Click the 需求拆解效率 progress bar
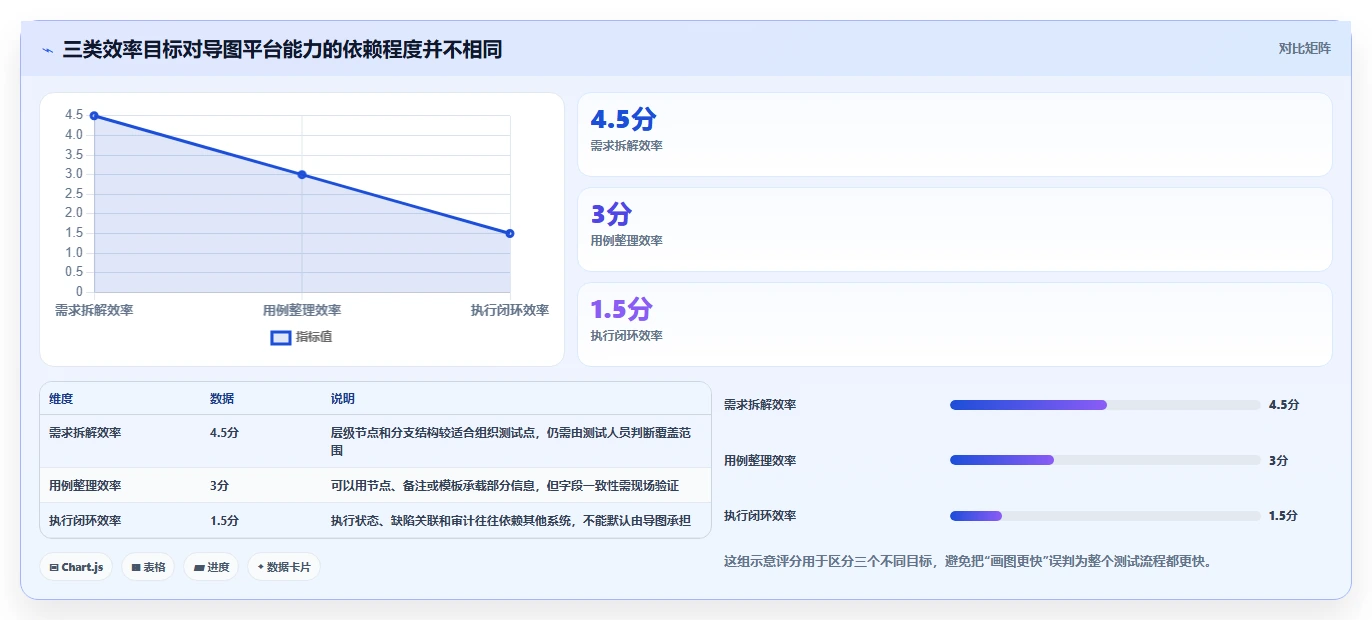The image size is (1372, 620). 1105,405
